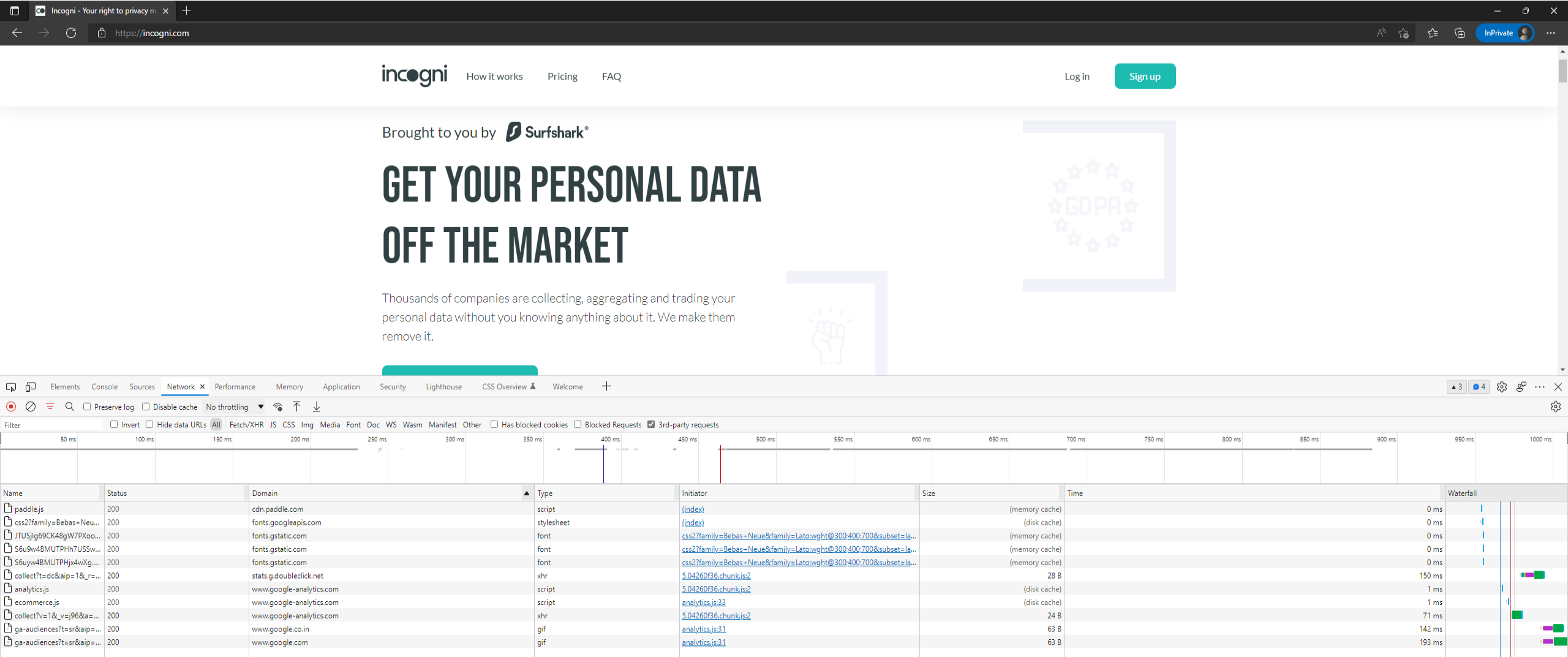Click the issues count badge showing 4
This screenshot has width=1568, height=657.
coord(1479,387)
